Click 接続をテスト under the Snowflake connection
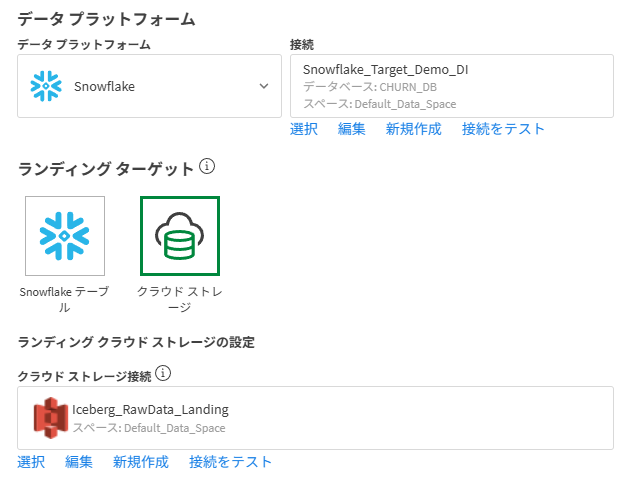The height and width of the screenshot is (482, 631). [x=503, y=129]
